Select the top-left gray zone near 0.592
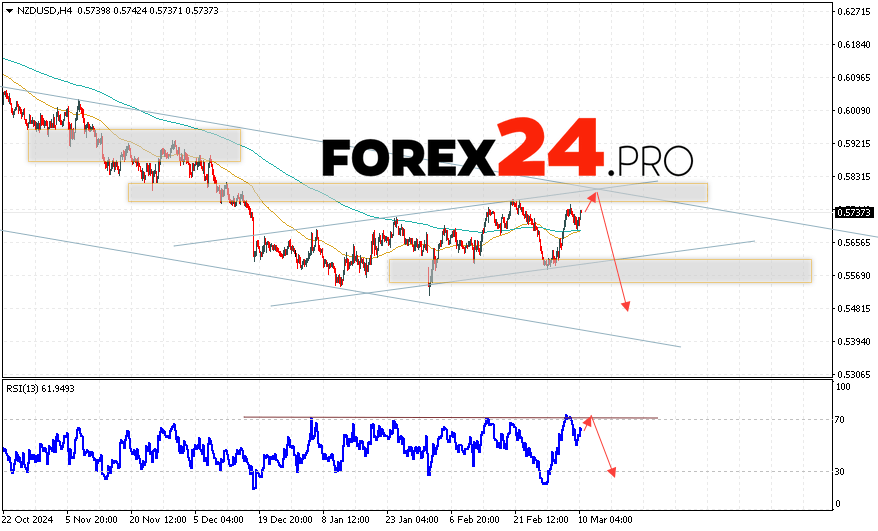Viewport: 878px width, 531px height. coord(134,144)
